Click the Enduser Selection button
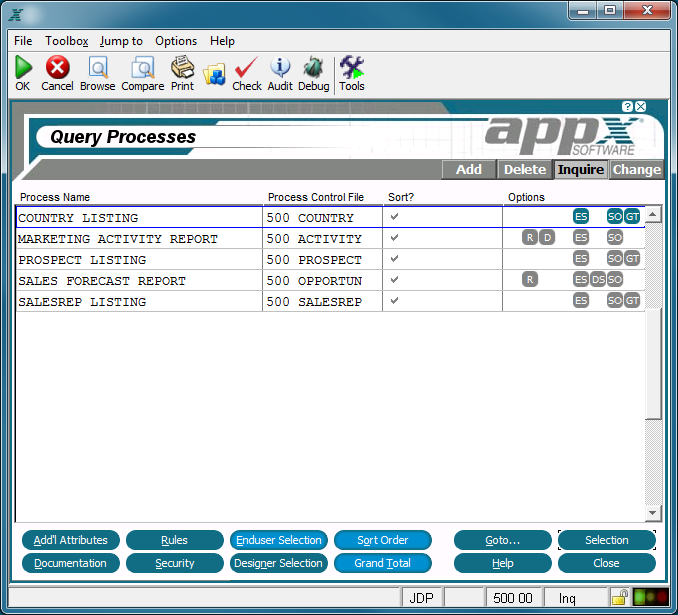The width and height of the screenshot is (678, 615). coord(279,540)
